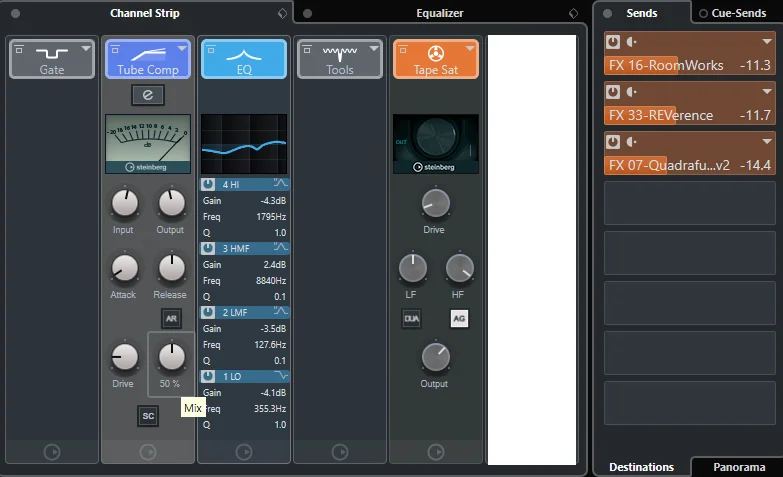Screen dimensions: 783x477
Task: Click the 1 LO frequency value 355.3Hz
Action: 270,409
